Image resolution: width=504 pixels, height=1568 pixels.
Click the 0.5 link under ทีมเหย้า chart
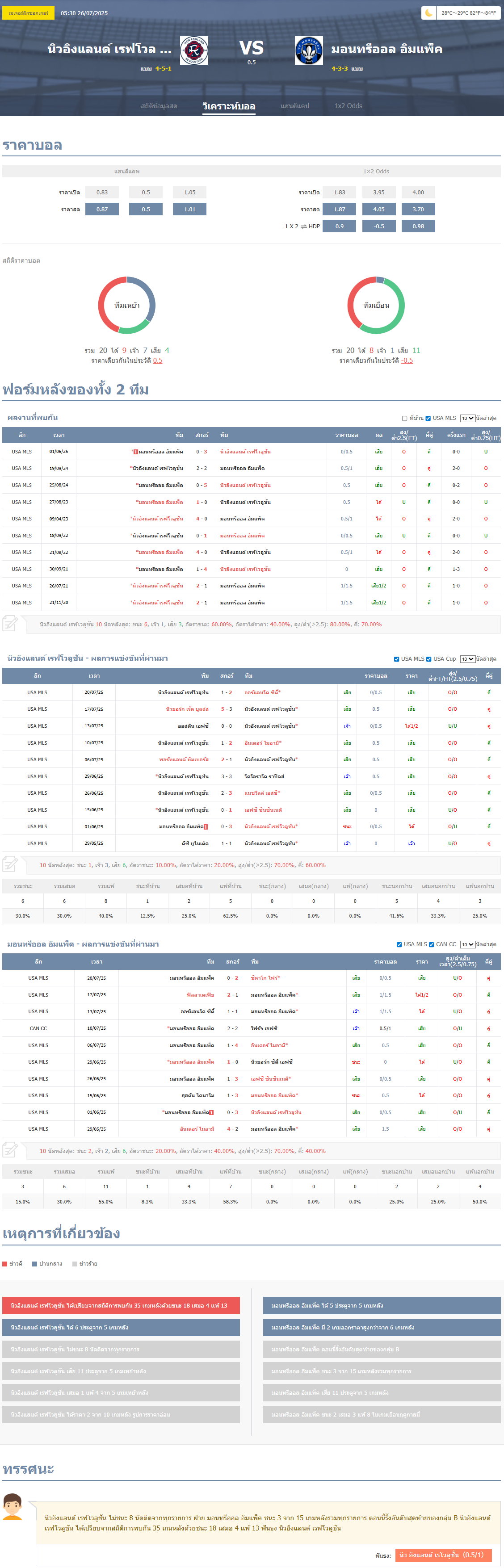(158, 361)
